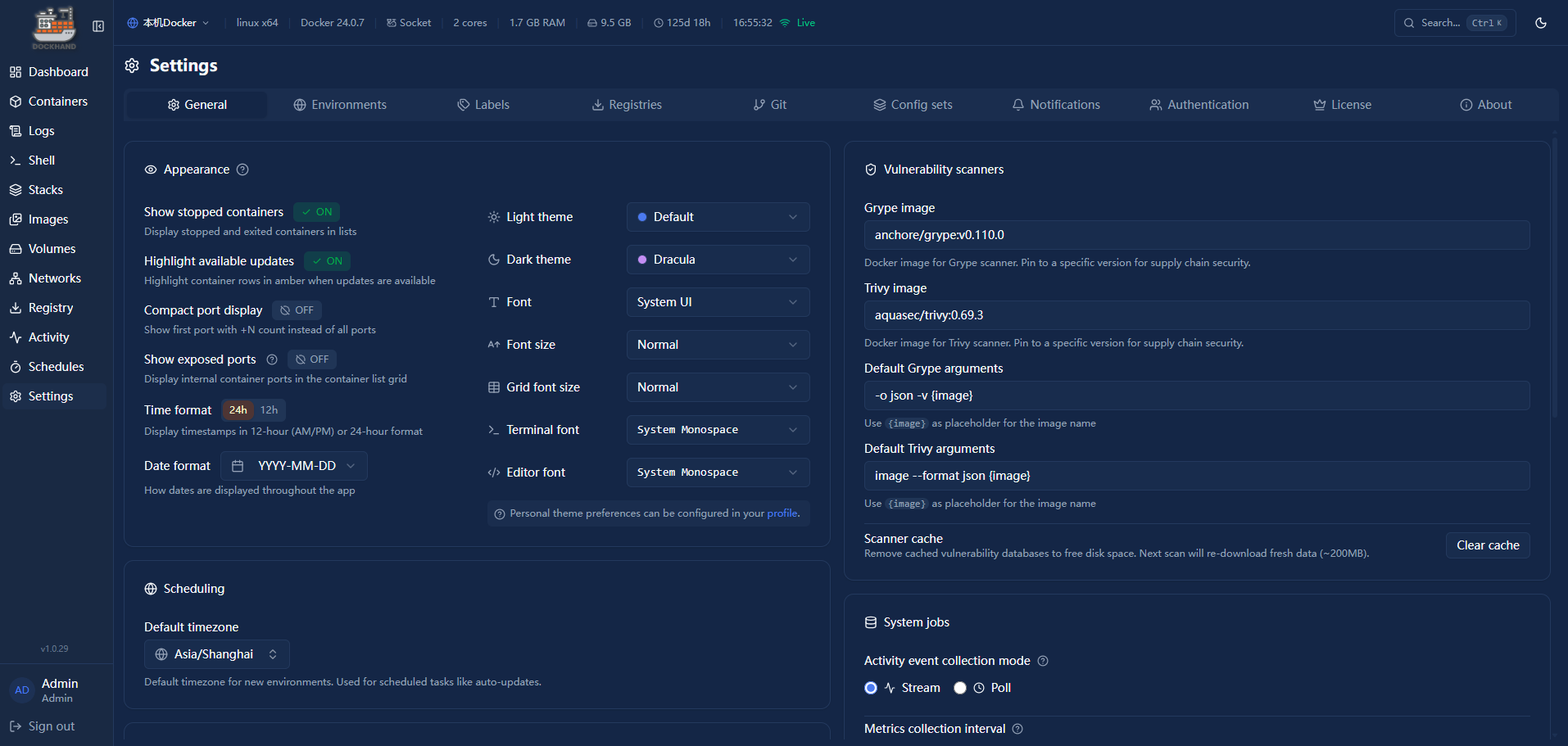The height and width of the screenshot is (746, 1568).
Task: Open Asia/Shanghai timezone selector
Action: click(x=217, y=654)
